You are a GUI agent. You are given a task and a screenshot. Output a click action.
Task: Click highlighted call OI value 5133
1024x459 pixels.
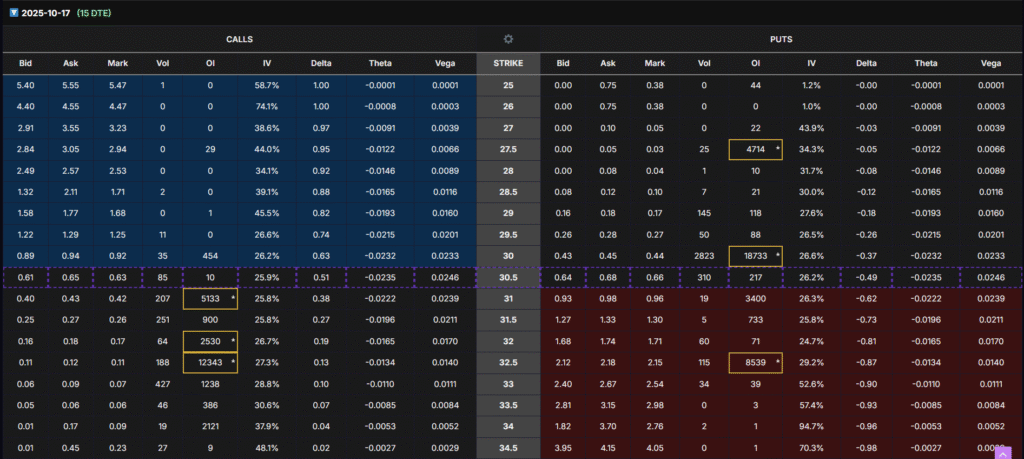(206, 298)
